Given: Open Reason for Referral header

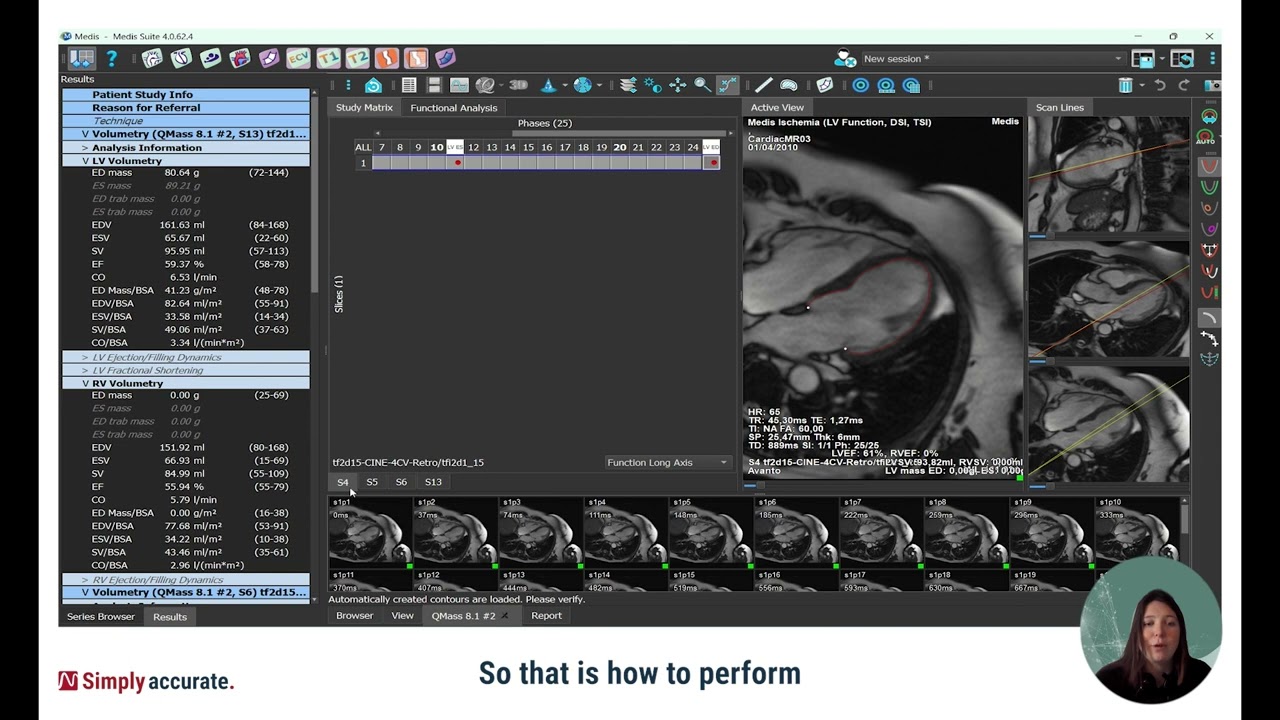Looking at the screenshot, I should click(186, 108).
